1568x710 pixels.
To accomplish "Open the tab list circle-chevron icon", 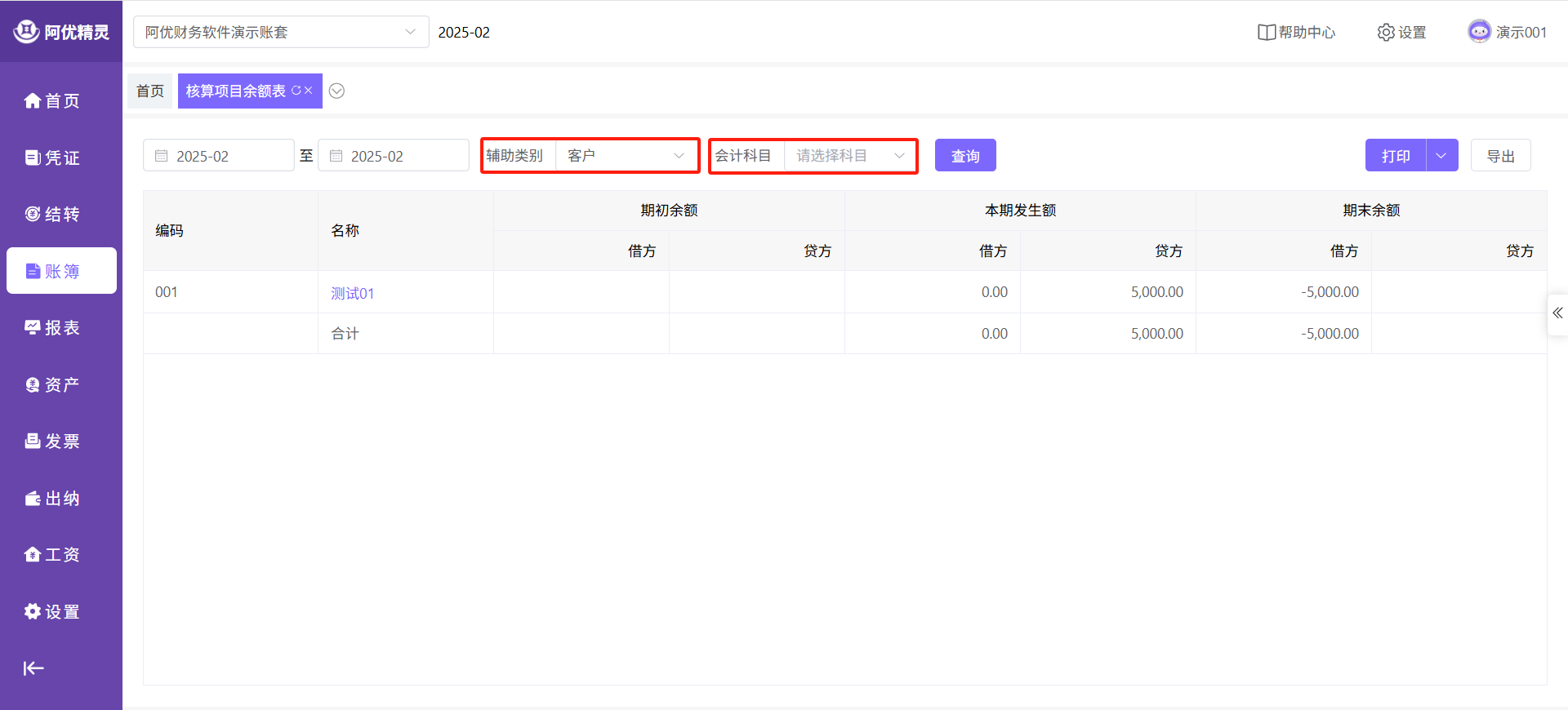I will (336, 91).
